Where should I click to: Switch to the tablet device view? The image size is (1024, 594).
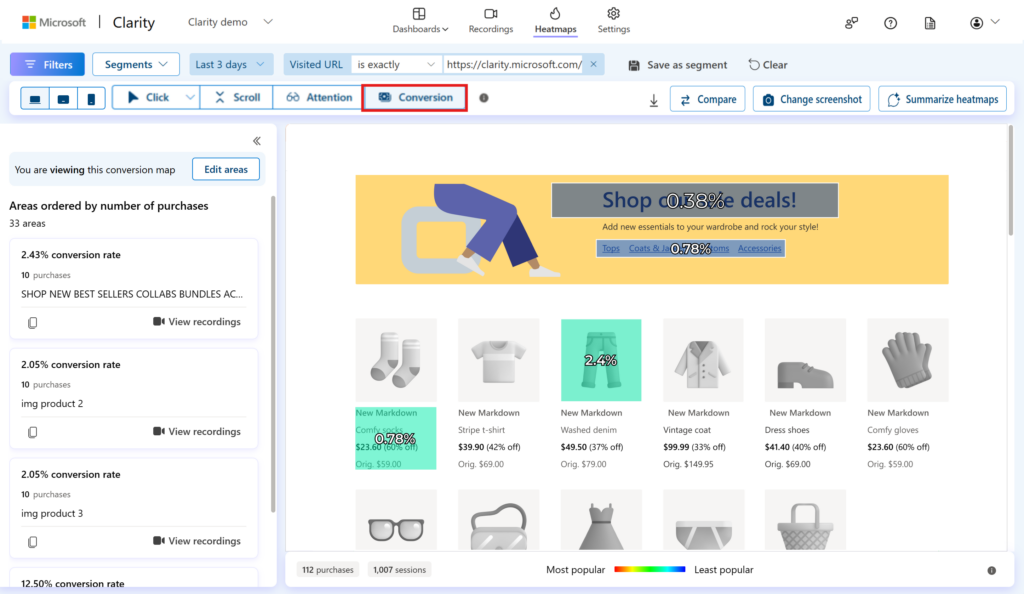tap(63, 98)
